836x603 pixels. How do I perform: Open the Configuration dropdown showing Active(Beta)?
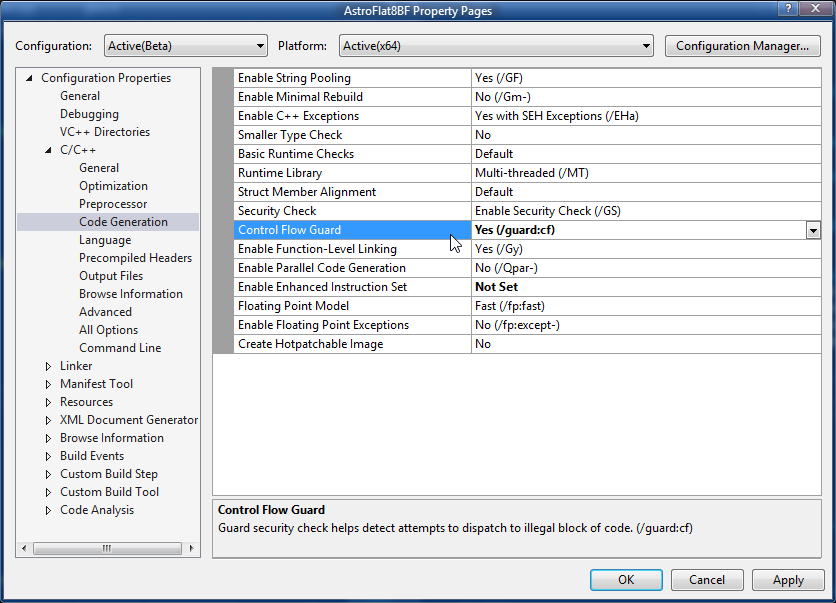(186, 46)
